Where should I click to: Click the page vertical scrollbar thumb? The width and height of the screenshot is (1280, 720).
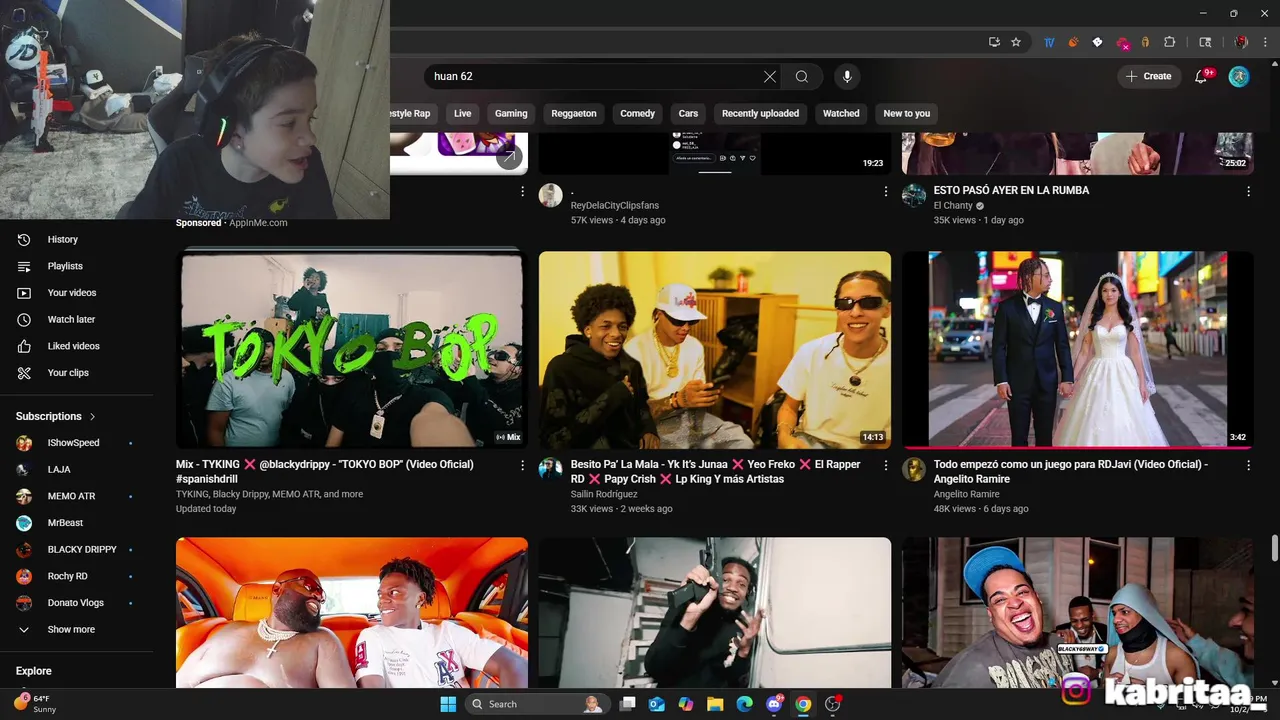pos(1274,548)
